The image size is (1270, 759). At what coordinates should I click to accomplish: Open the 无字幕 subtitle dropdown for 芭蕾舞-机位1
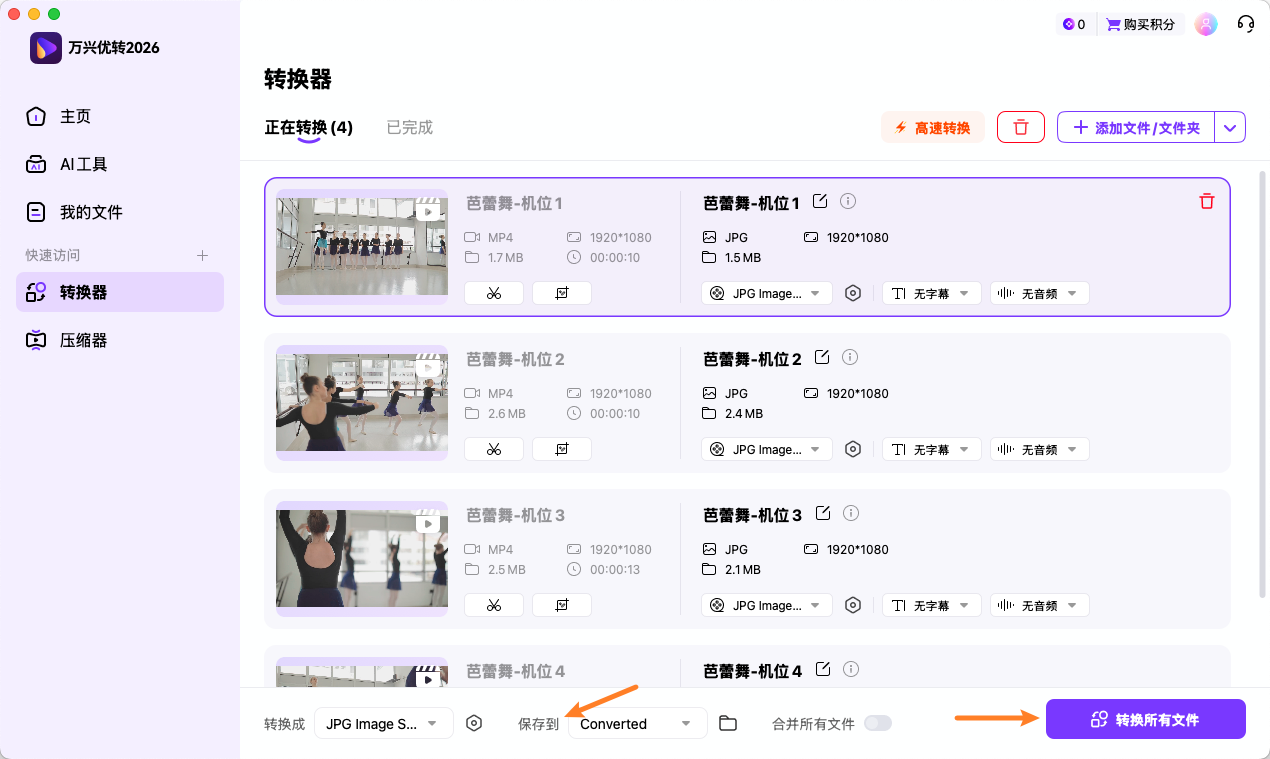point(931,292)
